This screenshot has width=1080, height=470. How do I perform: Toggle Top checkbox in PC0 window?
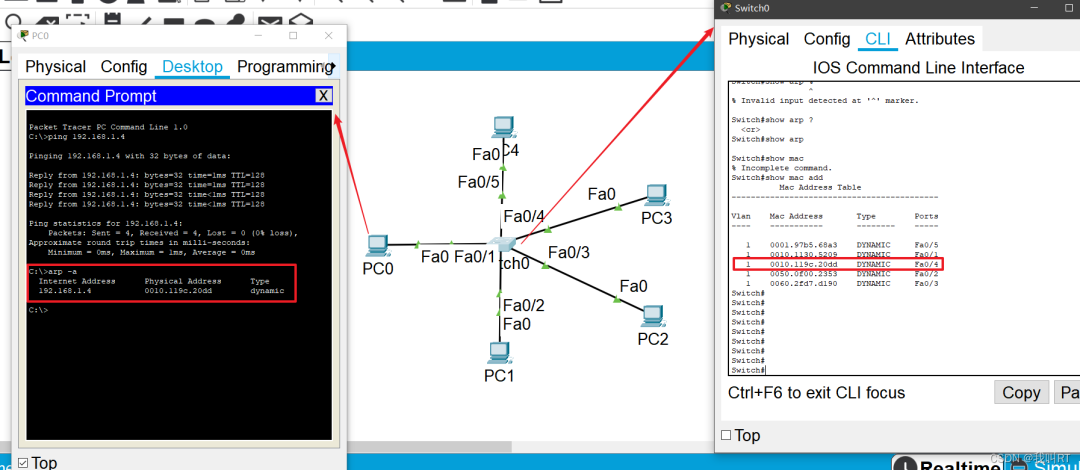point(24,462)
